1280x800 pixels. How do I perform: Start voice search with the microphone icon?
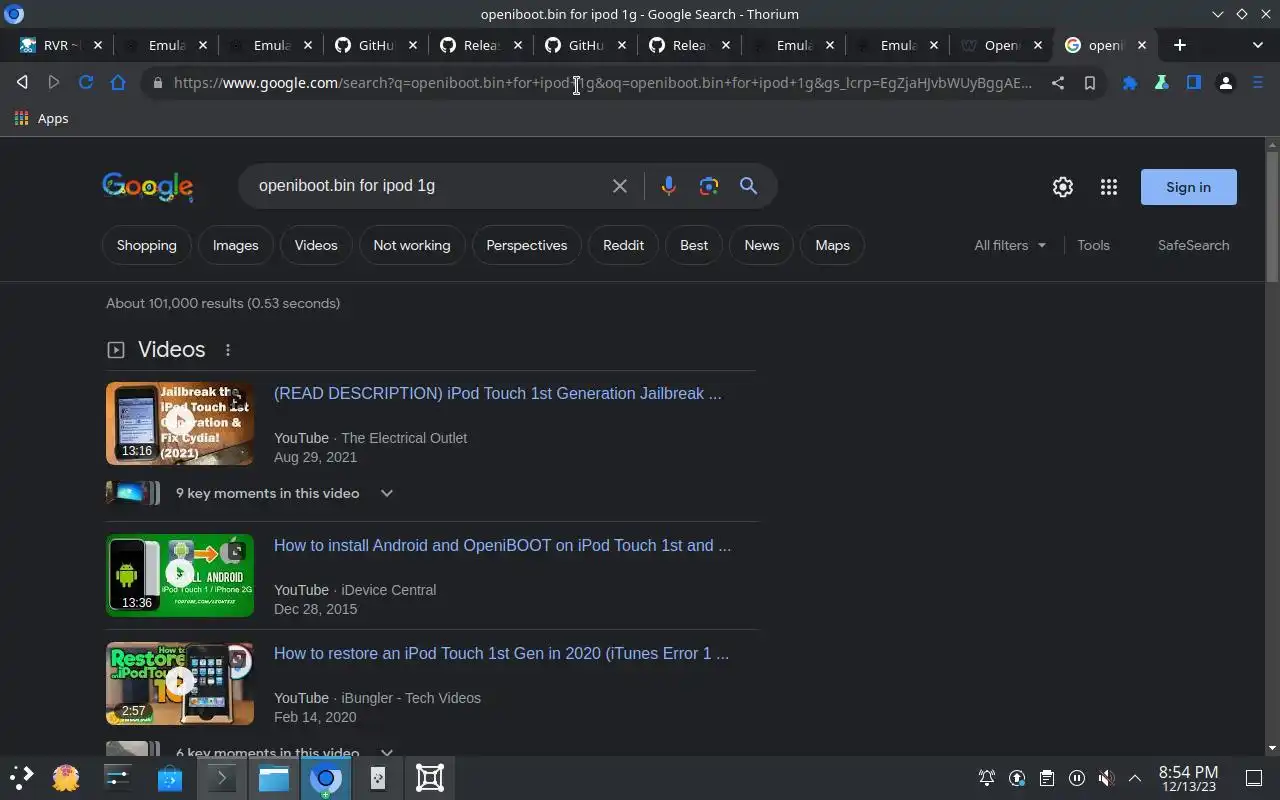click(669, 186)
